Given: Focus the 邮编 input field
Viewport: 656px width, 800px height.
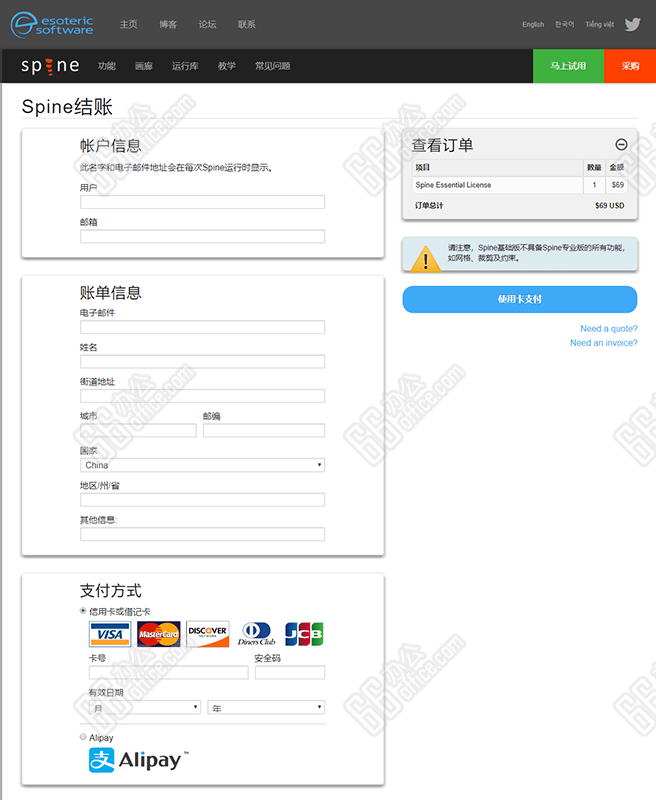Looking at the screenshot, I should (x=264, y=431).
